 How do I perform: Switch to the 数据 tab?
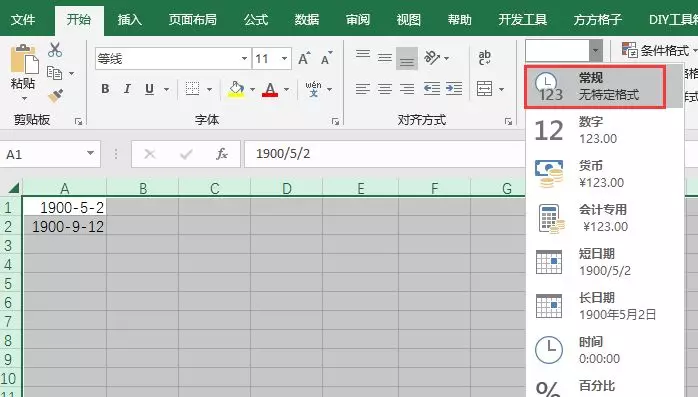(307, 20)
